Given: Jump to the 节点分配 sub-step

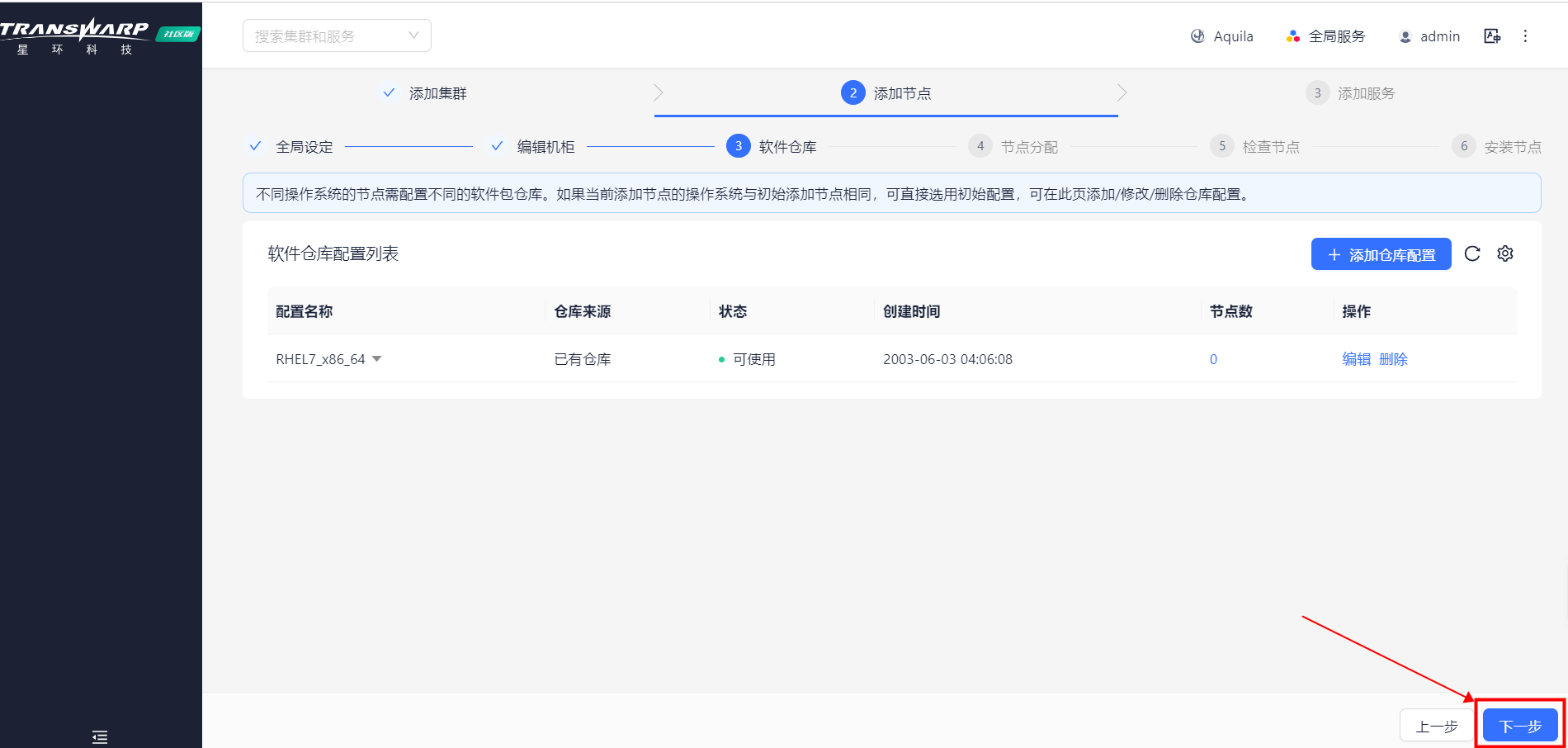Looking at the screenshot, I should [1013, 147].
